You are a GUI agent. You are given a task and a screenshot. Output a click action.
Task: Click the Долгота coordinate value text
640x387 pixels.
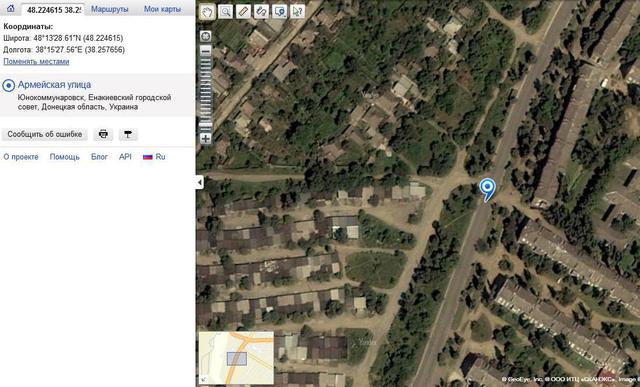coord(64,50)
